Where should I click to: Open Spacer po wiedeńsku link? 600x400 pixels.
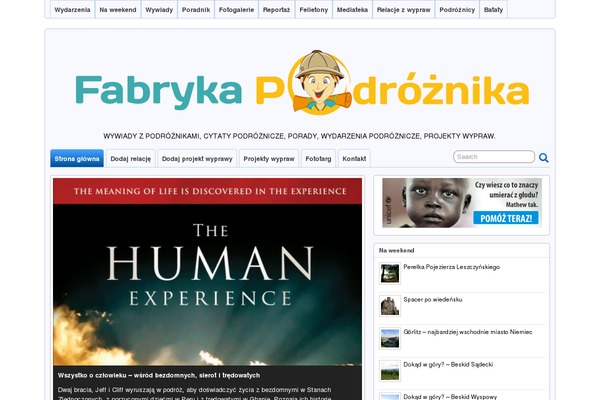pyautogui.click(x=433, y=299)
